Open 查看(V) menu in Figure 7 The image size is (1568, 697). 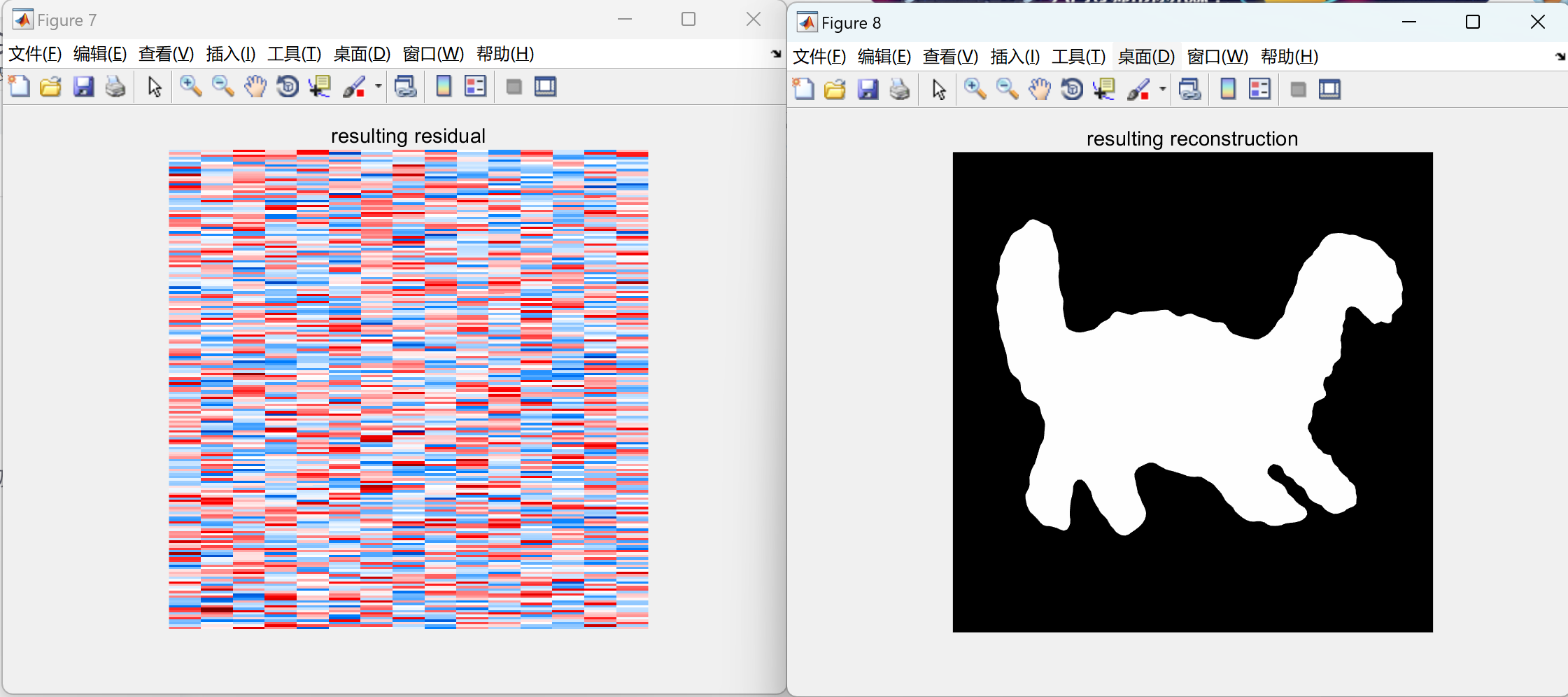point(166,54)
